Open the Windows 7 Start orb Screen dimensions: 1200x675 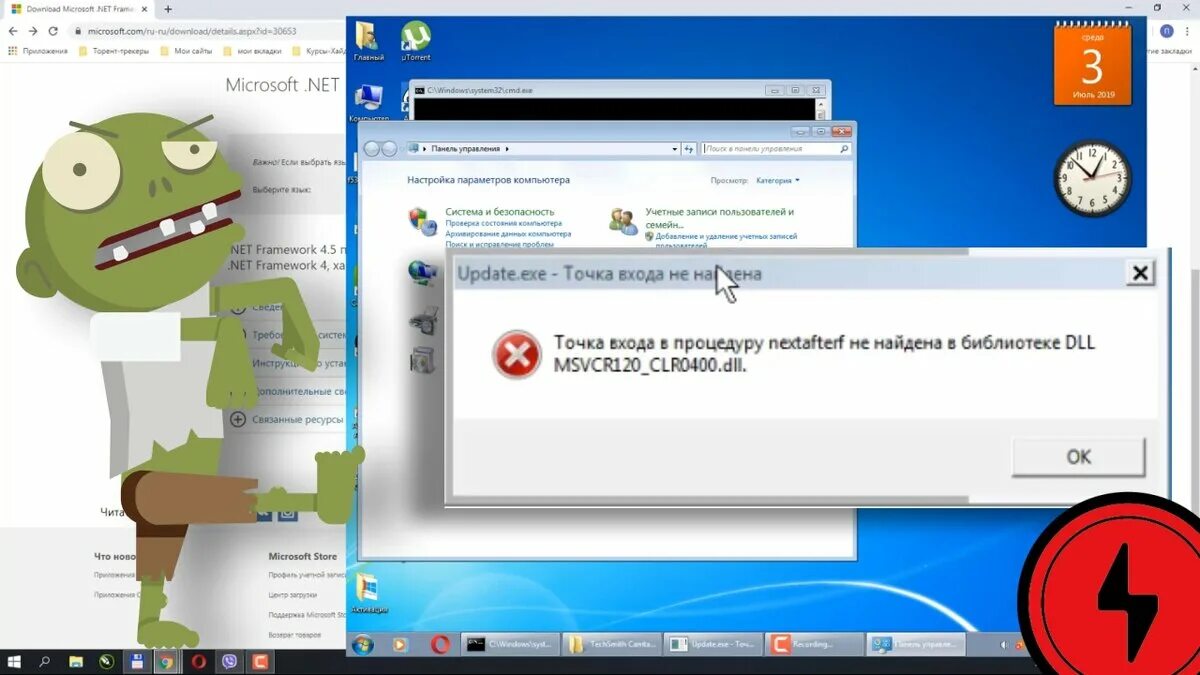point(361,644)
